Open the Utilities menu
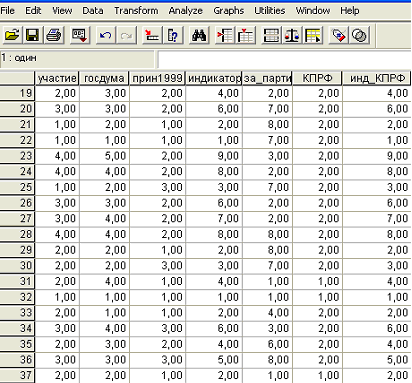Screen dimensions: 412x383 pos(269,11)
